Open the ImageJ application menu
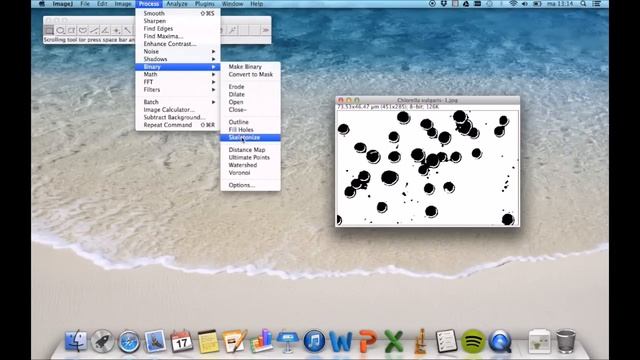The height and width of the screenshot is (360, 640). point(62,4)
